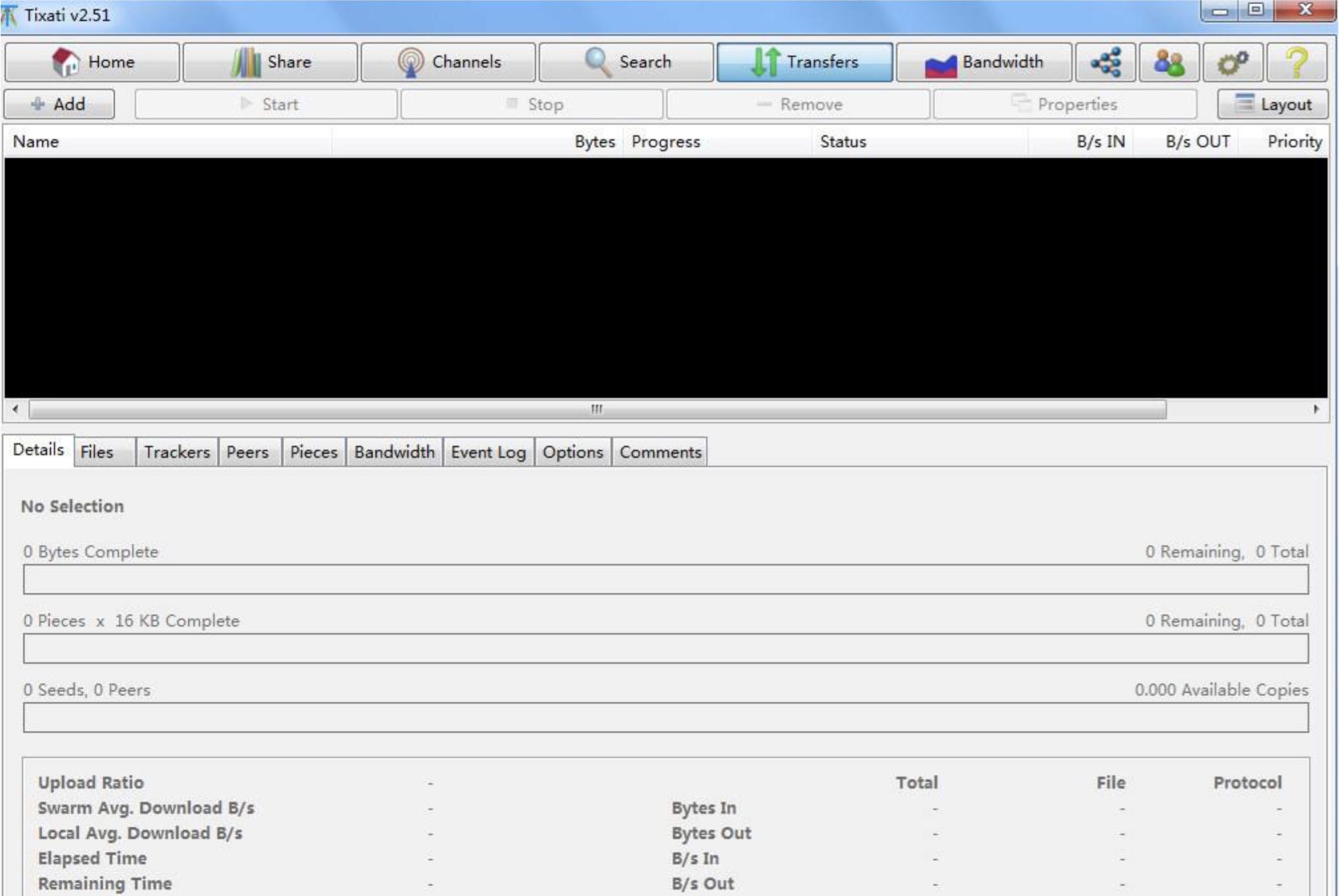Open the users (people) icon button
The width and height of the screenshot is (1339, 896).
pos(1169,62)
